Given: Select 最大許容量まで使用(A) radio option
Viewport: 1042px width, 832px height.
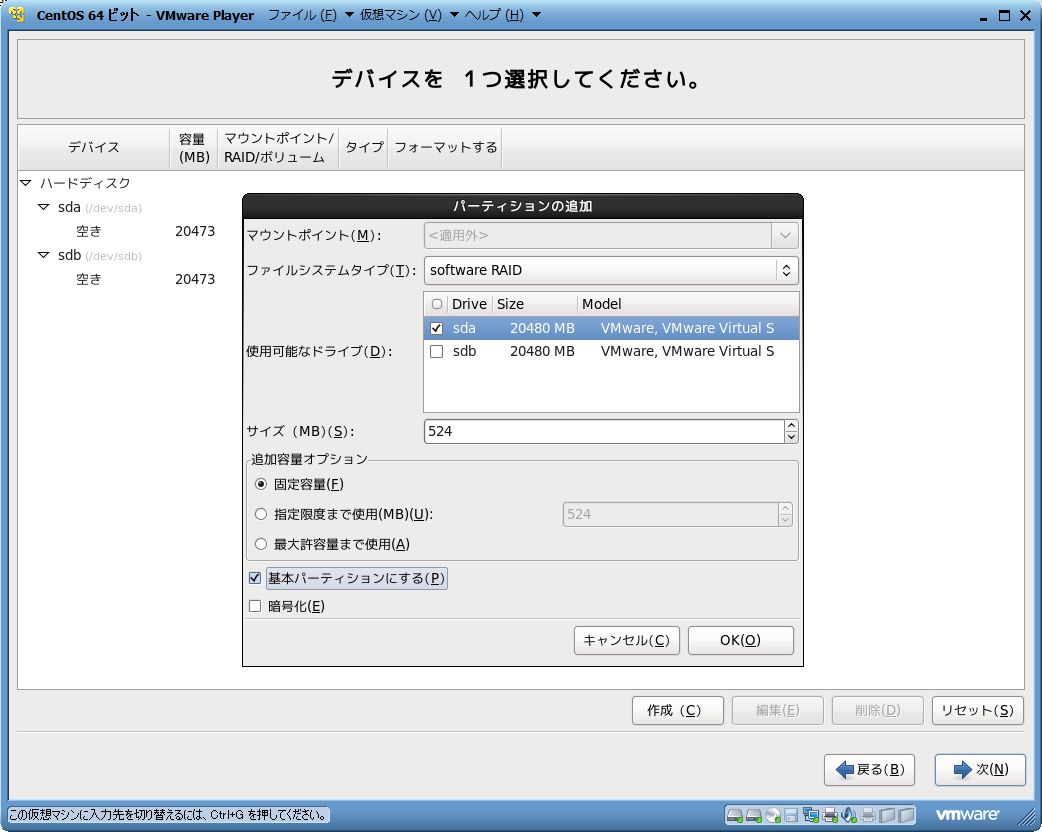Looking at the screenshot, I should [x=260, y=544].
